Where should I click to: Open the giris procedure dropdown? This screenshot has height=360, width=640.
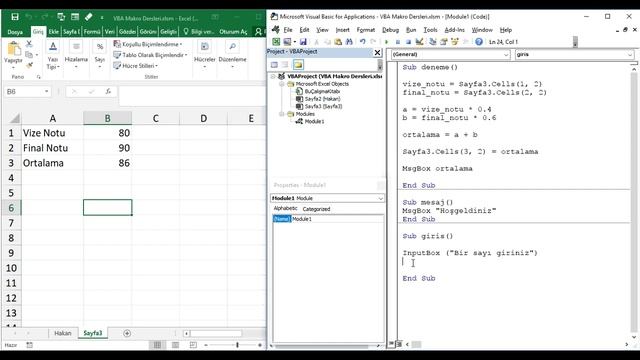pyautogui.click(x=630, y=54)
